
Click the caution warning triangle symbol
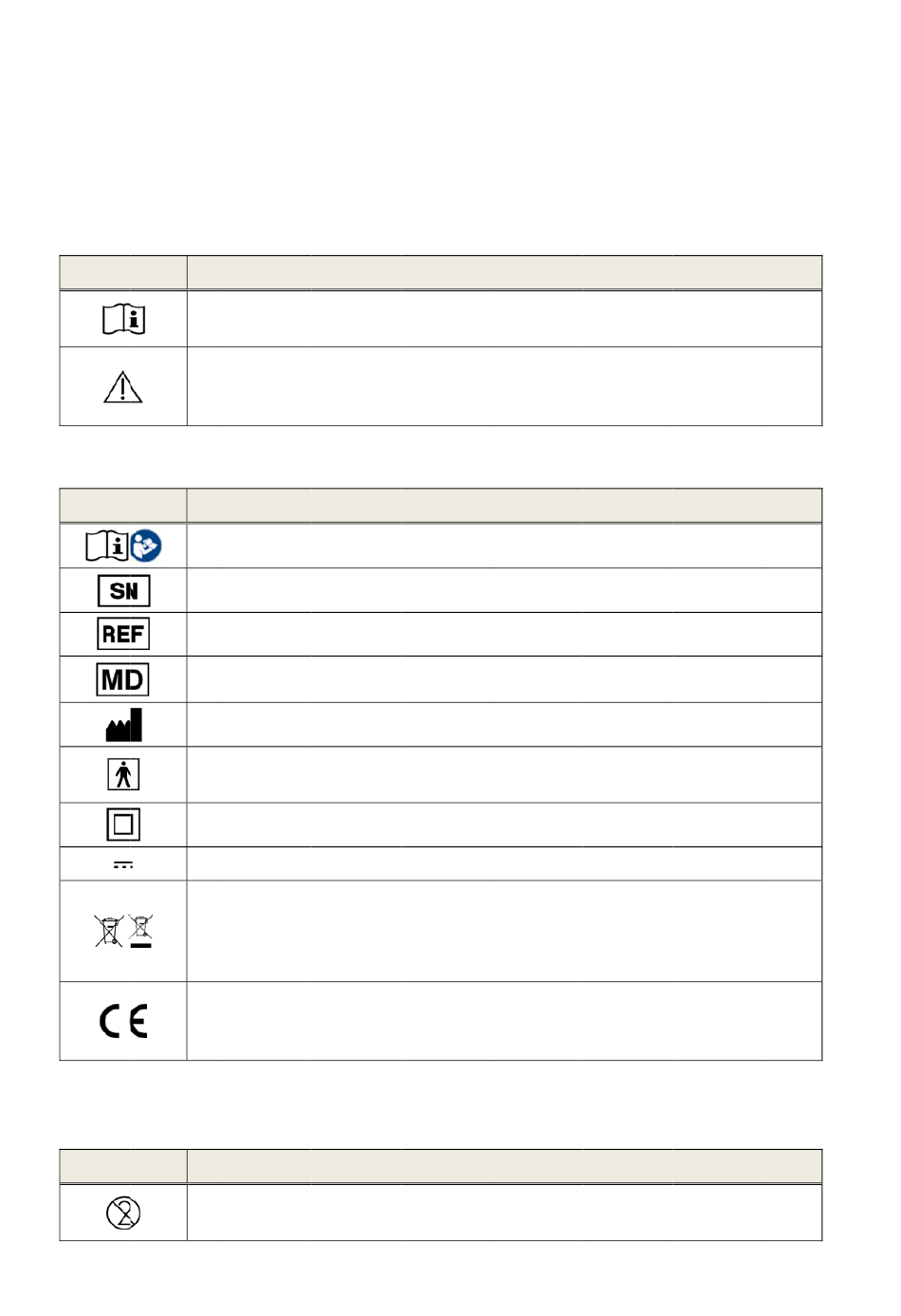pyautogui.click(x=123, y=387)
